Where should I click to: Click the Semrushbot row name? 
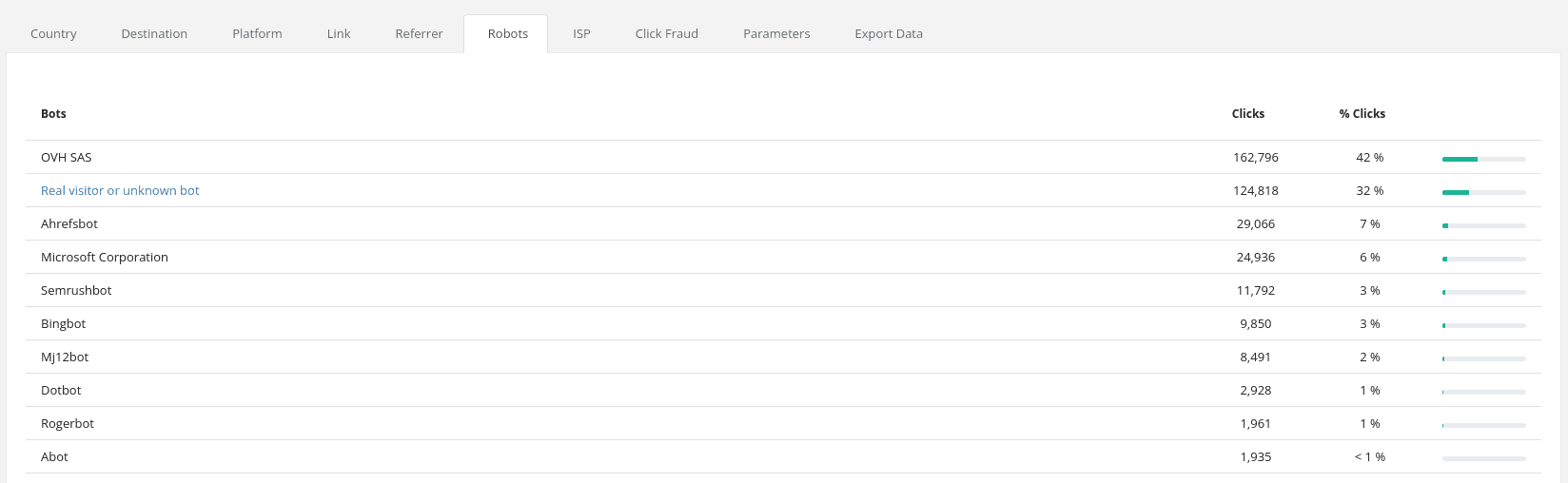click(x=76, y=291)
